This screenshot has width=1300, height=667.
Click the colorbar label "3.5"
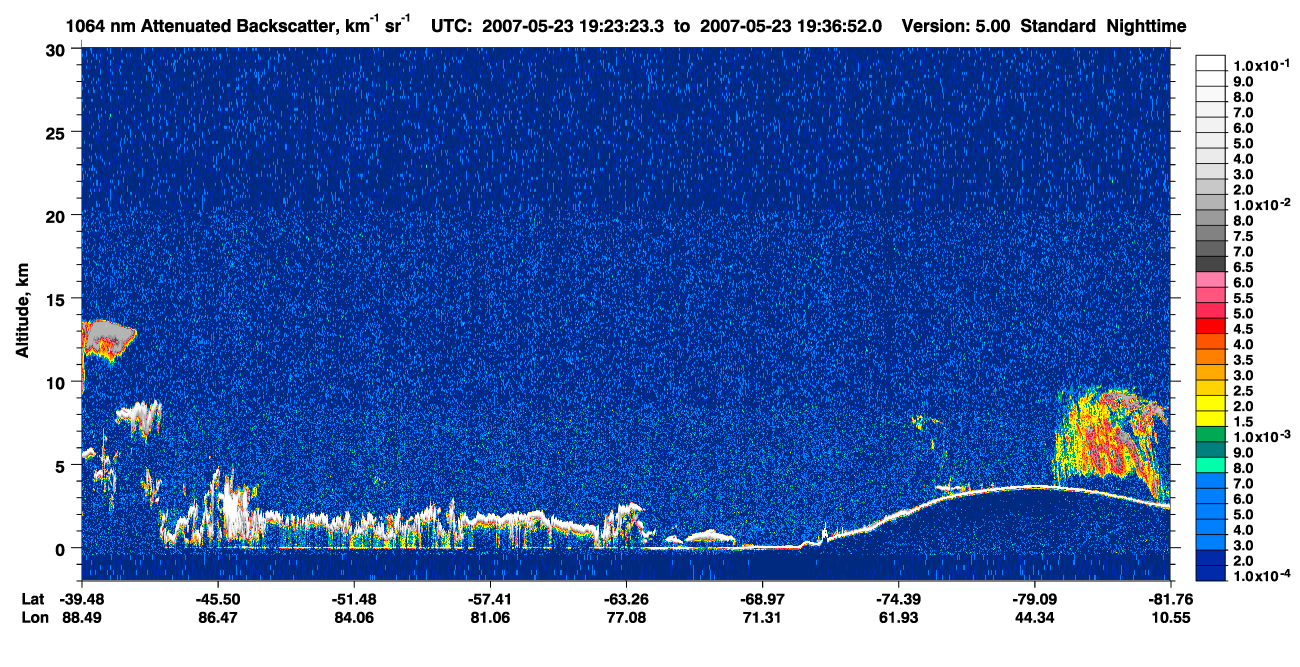tap(1243, 360)
